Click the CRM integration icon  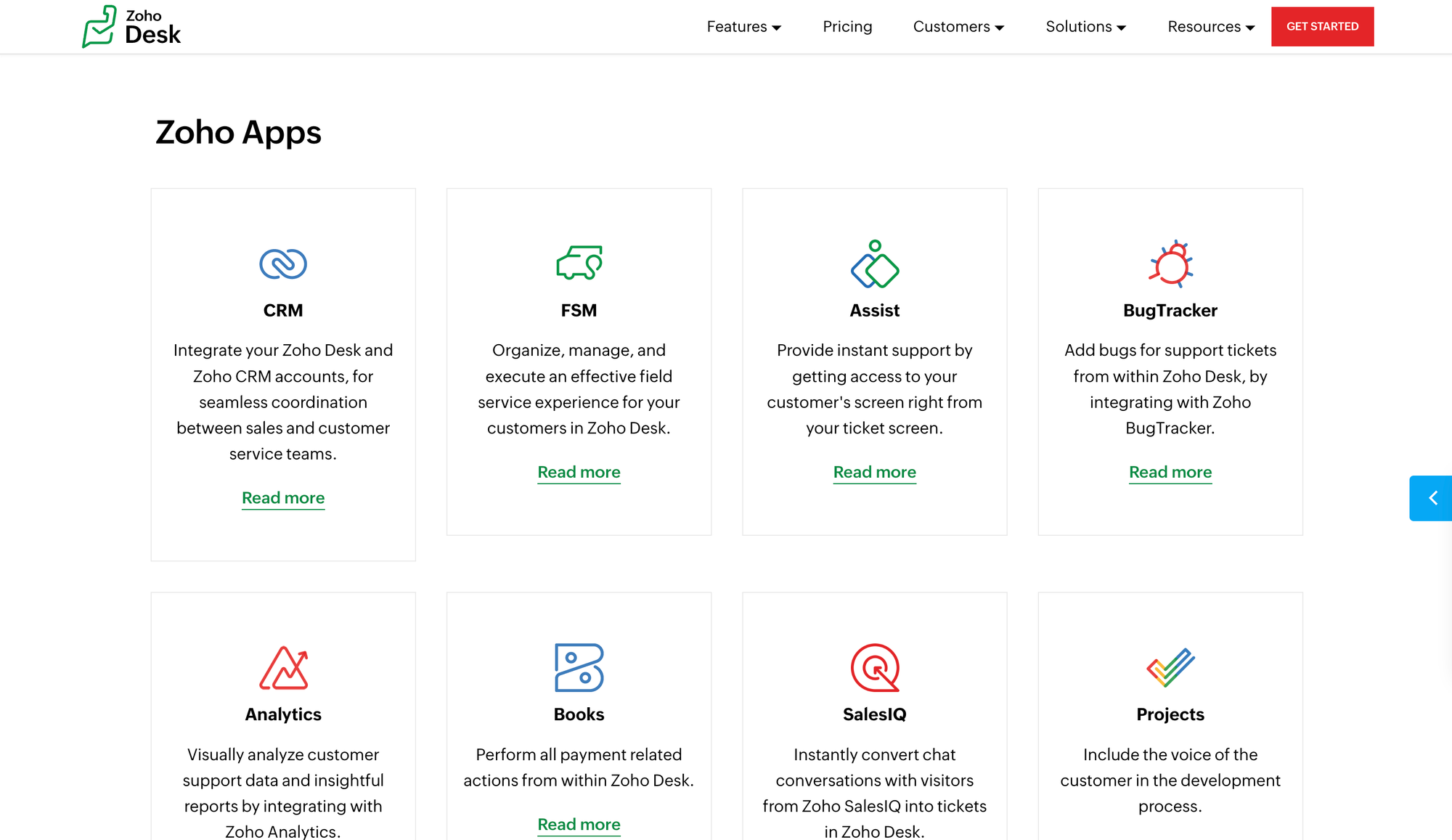[282, 264]
